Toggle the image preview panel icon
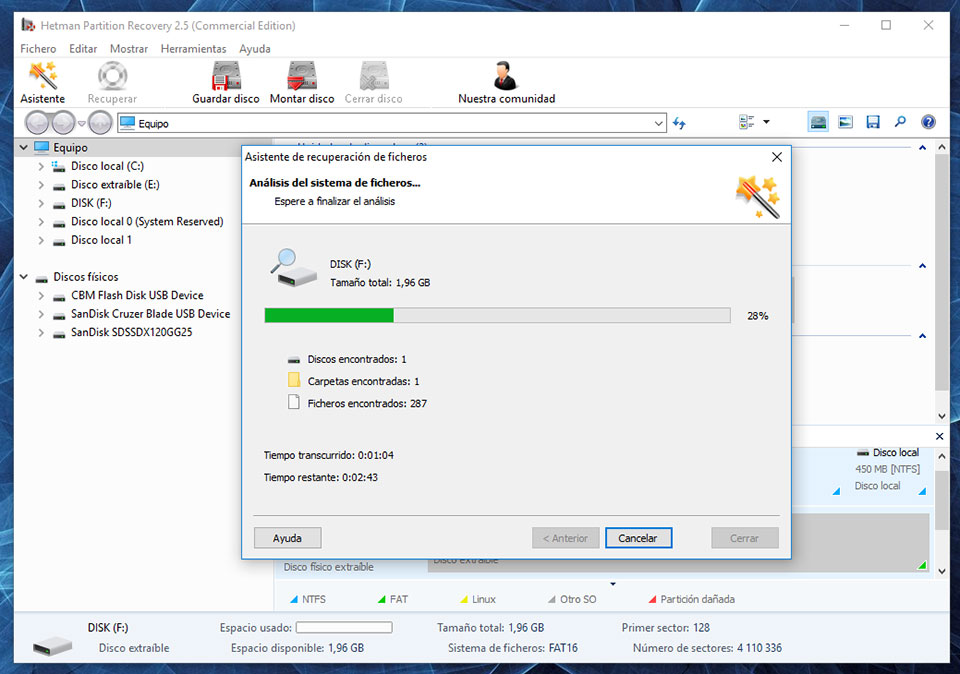This screenshot has height=674, width=960. [x=846, y=122]
